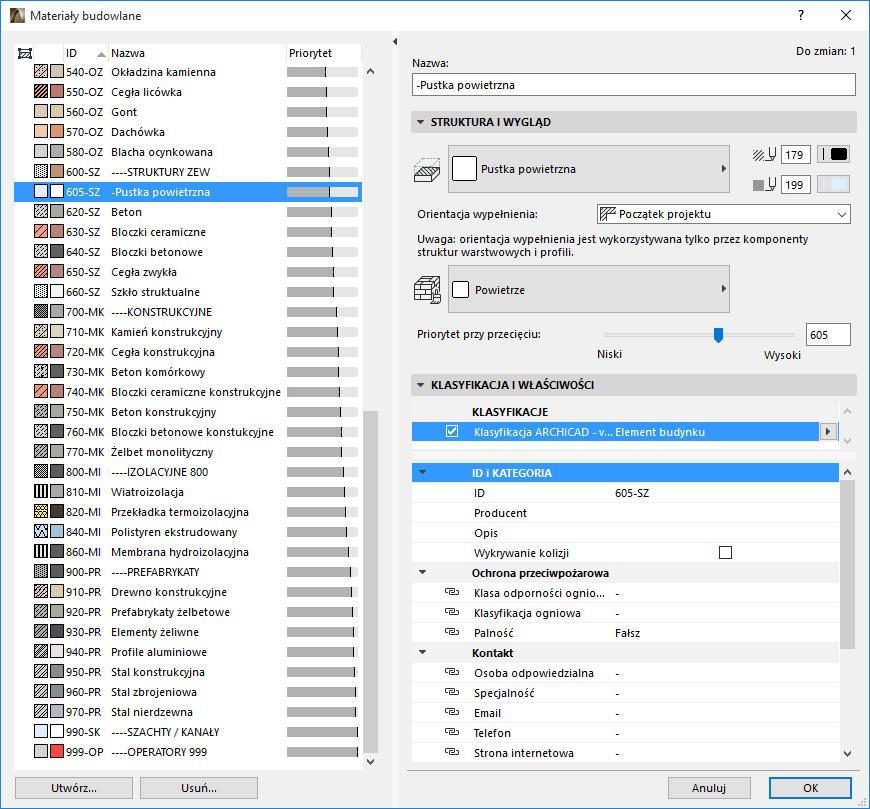
Task: Open classification arrow for Element budynku
Action: click(828, 431)
